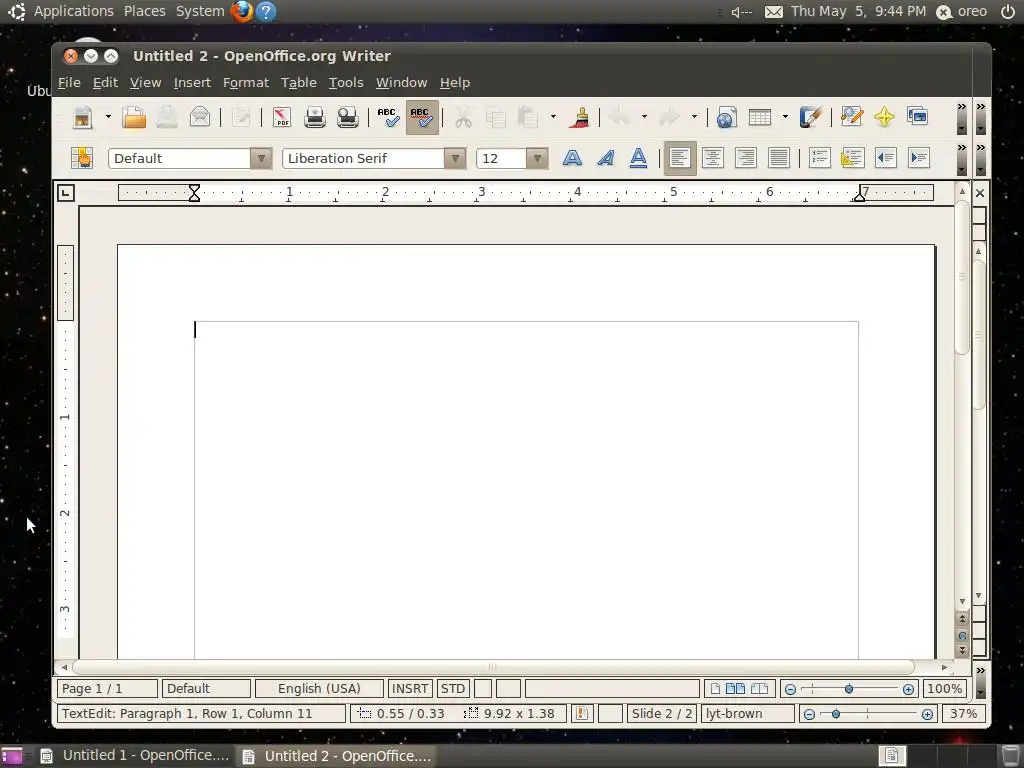Toggle Justified alignment button
This screenshot has height=768, width=1024.
point(778,158)
